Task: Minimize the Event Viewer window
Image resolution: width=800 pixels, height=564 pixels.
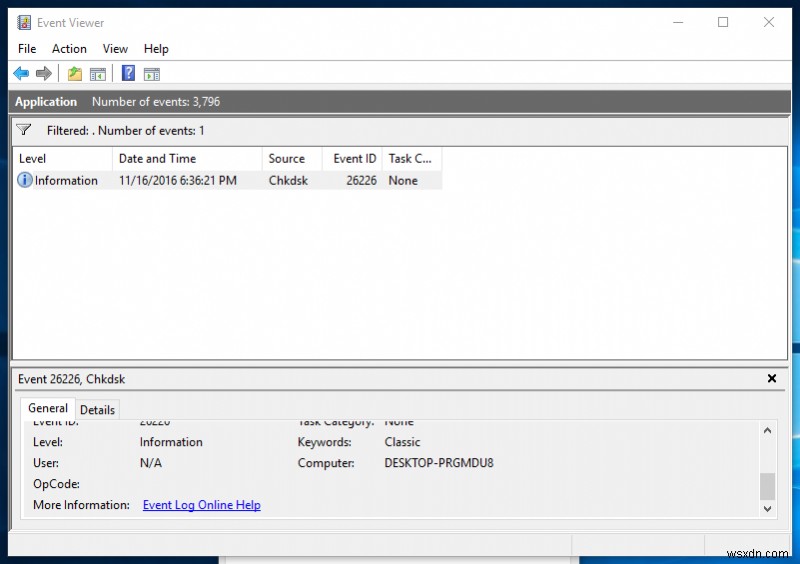Action: (678, 22)
